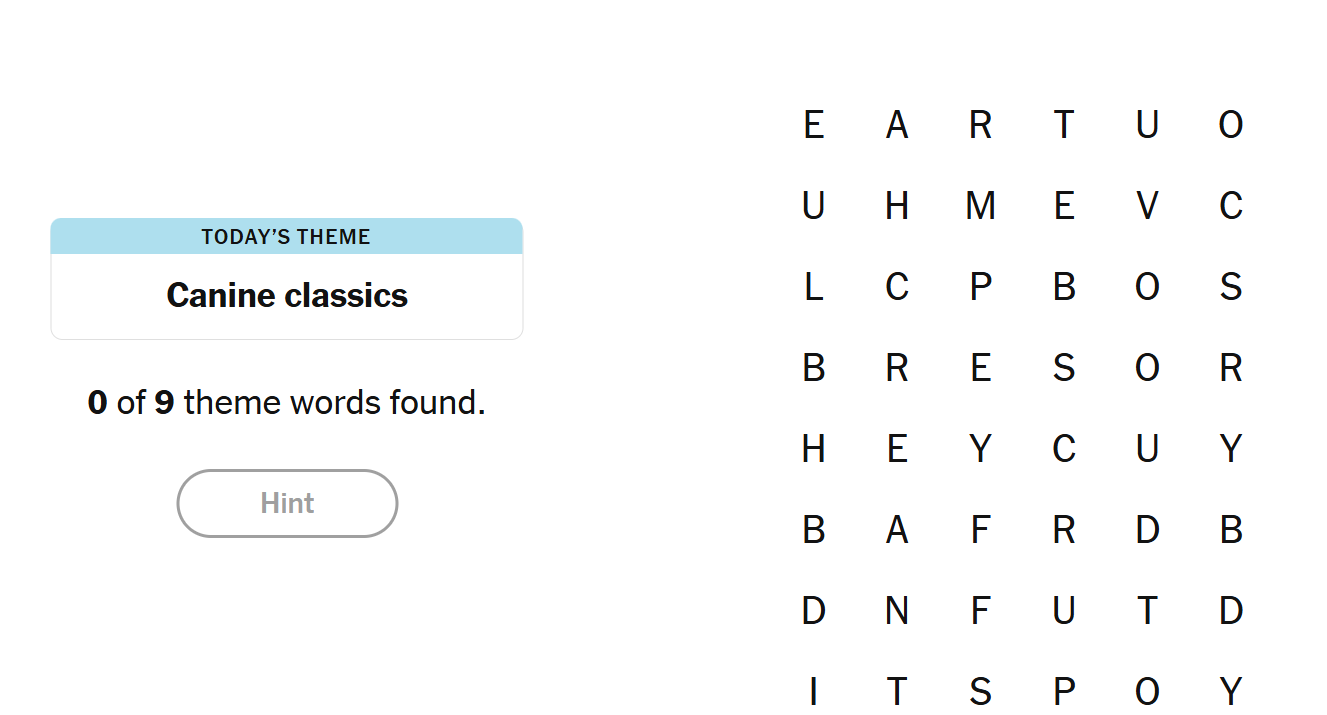Select the letter P in the bottom row
Image resolution: width=1327 pixels, height=715 pixels.
click(x=1064, y=691)
